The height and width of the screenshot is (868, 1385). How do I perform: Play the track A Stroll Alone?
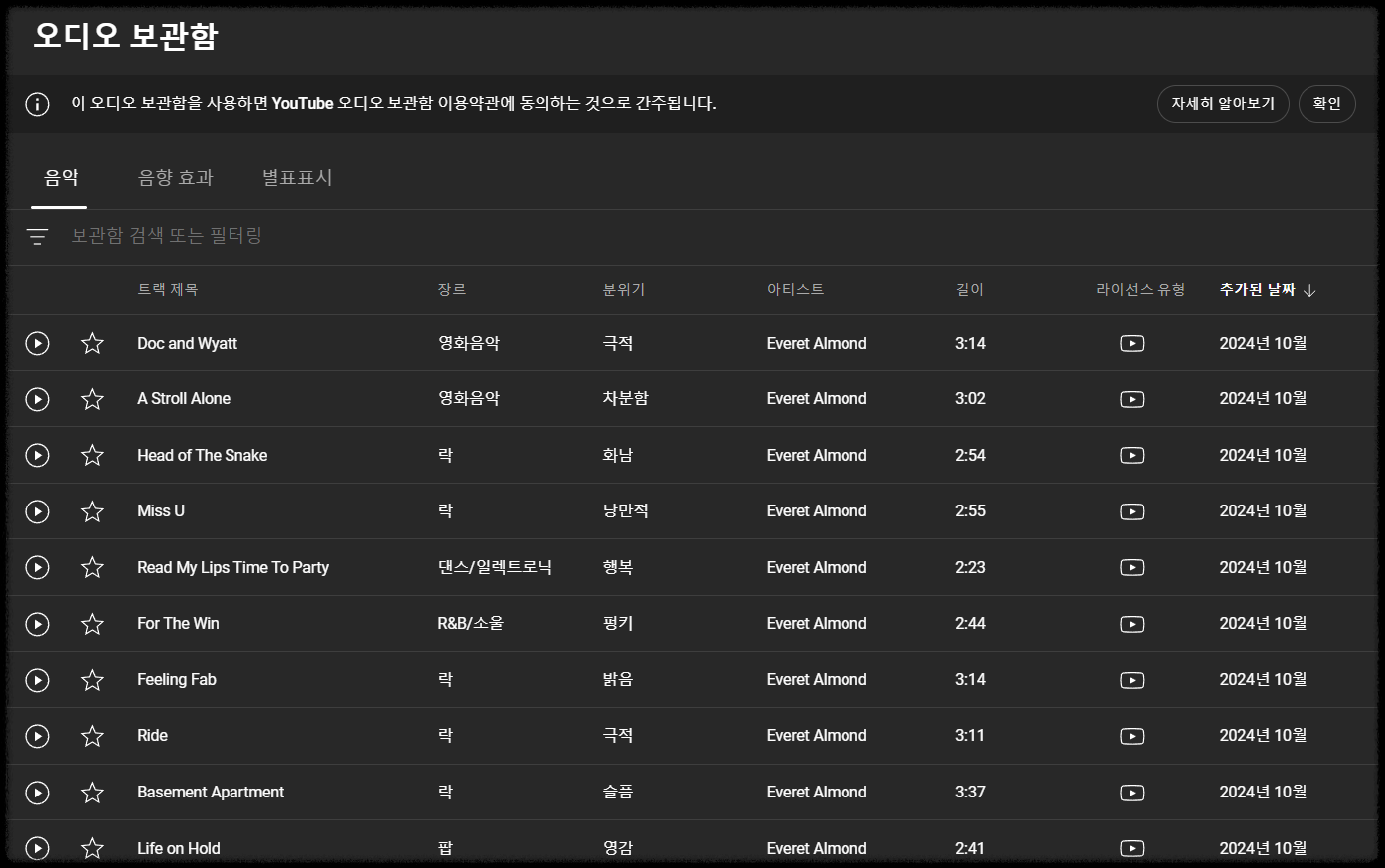[x=37, y=399]
